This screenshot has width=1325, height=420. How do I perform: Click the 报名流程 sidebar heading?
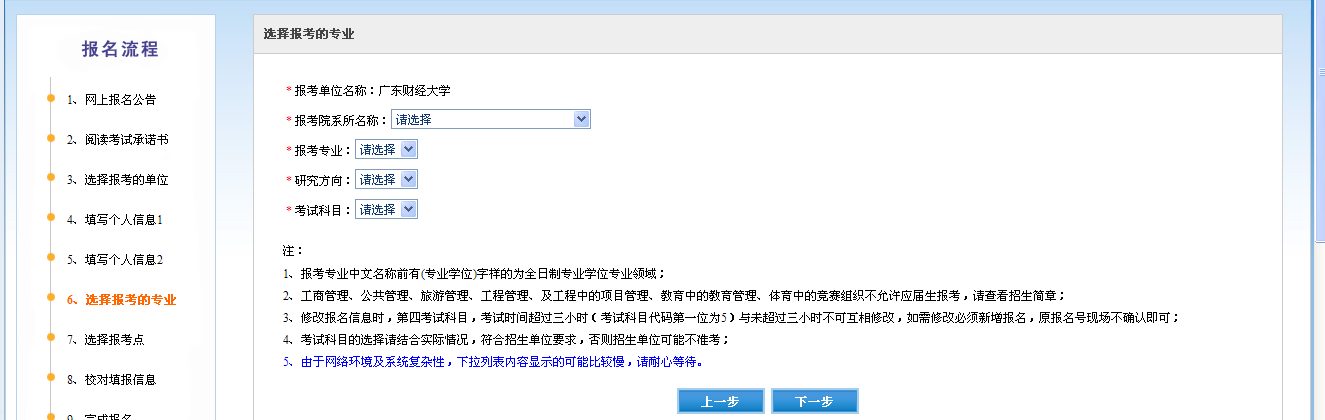120,50
